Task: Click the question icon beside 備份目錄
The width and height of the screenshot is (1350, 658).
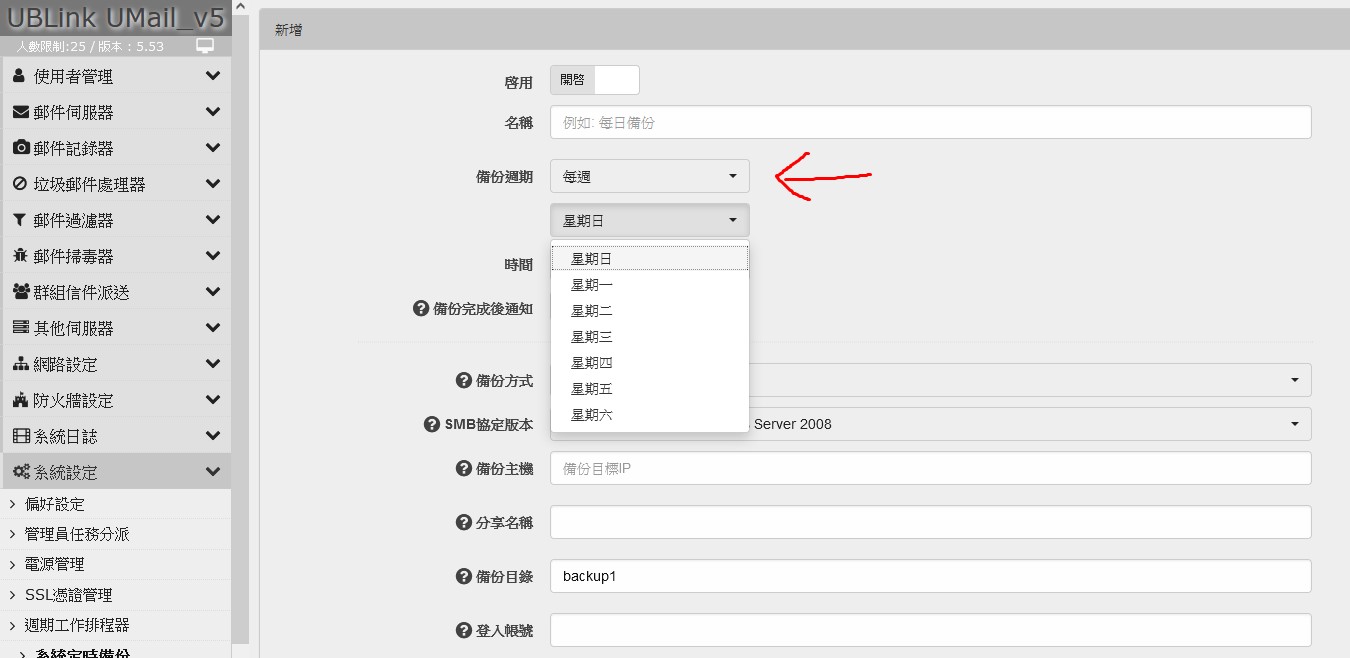Action: coord(463,576)
